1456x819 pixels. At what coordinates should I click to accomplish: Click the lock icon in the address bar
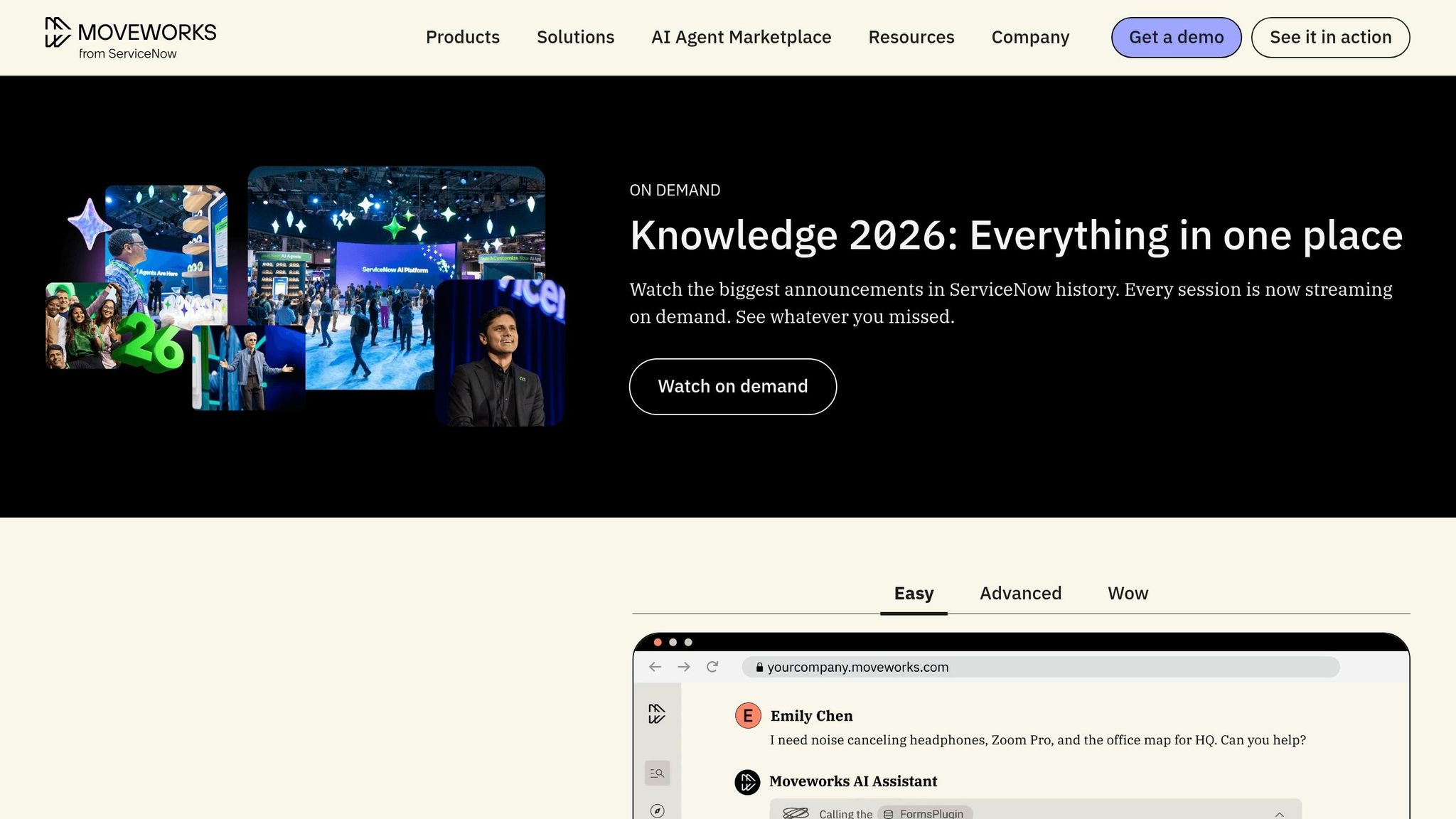point(759,667)
